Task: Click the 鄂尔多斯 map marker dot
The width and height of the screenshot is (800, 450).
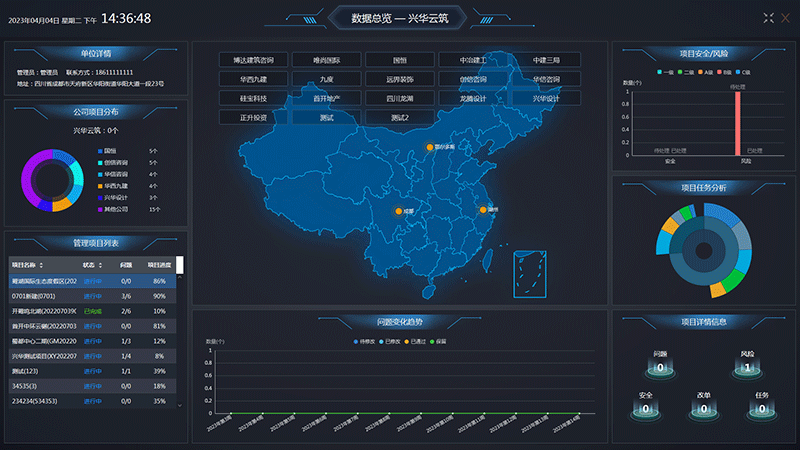Action: (430, 147)
